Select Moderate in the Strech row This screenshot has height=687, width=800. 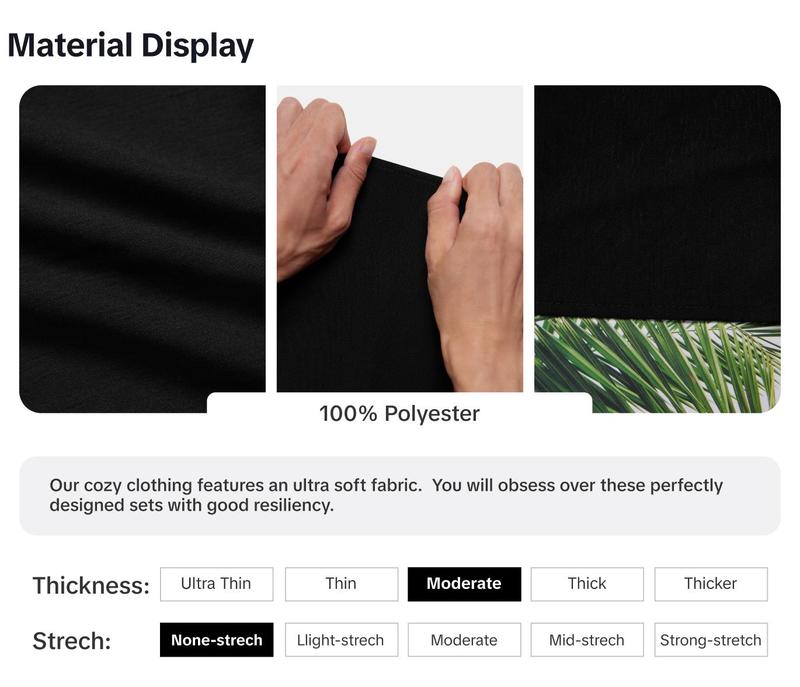click(x=464, y=640)
